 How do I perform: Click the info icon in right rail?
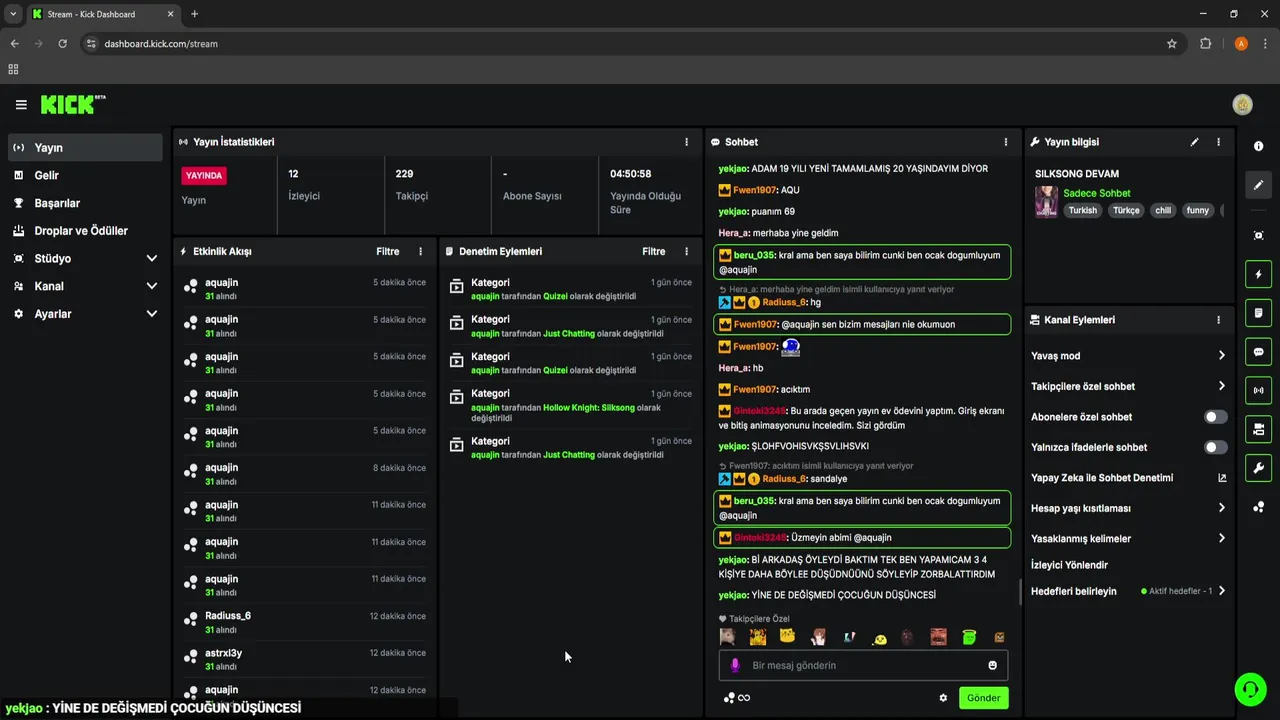pyautogui.click(x=1258, y=146)
